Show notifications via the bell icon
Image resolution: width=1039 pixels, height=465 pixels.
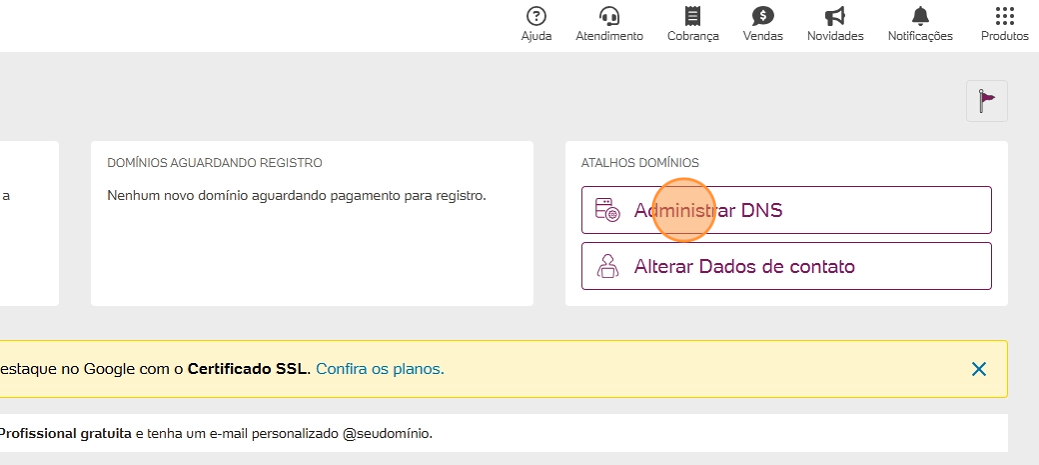920,16
